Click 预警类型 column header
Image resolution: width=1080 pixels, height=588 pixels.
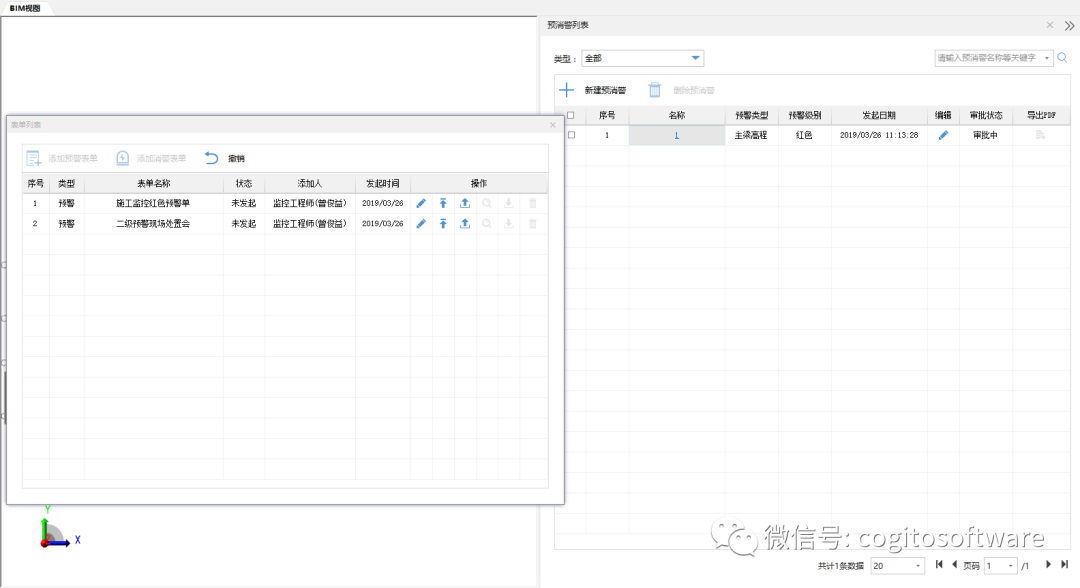pos(751,115)
